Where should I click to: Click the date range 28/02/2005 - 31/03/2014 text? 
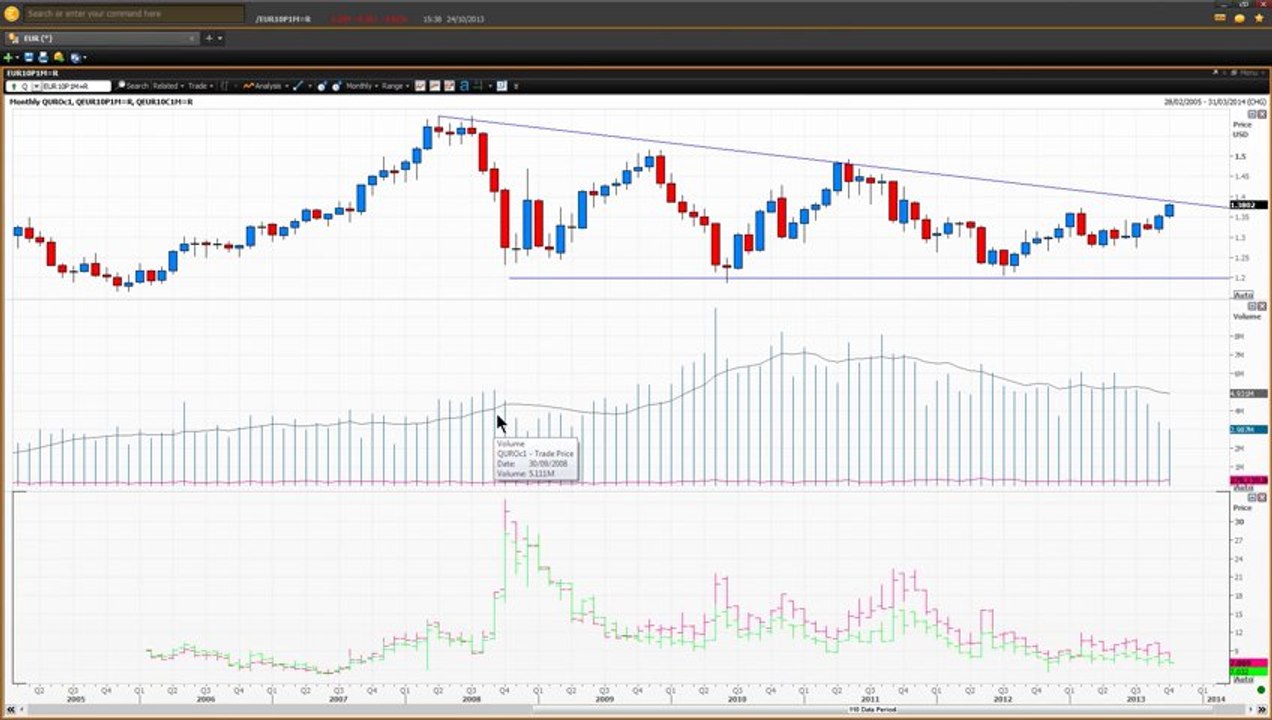click(x=1215, y=102)
